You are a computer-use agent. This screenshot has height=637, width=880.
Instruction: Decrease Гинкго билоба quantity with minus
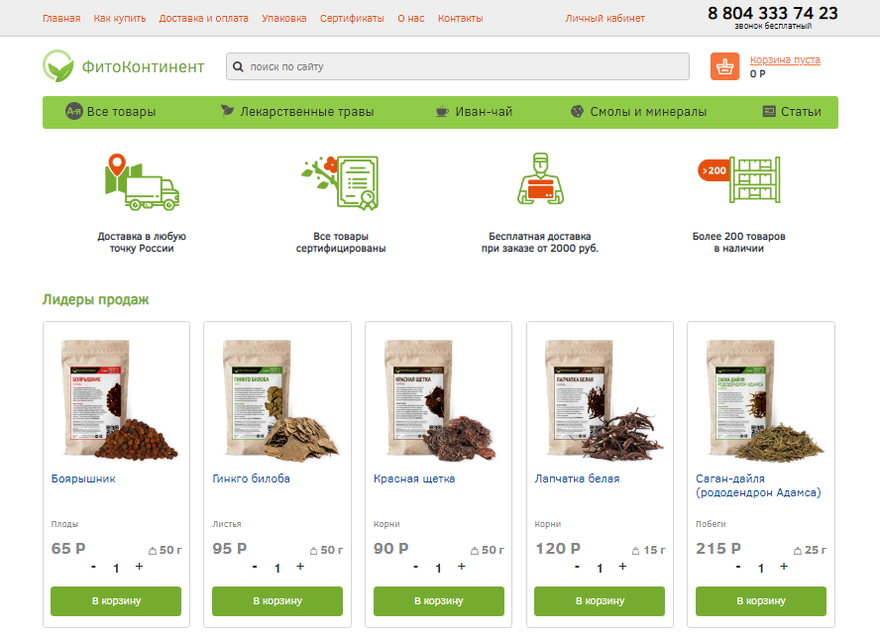pyautogui.click(x=255, y=567)
